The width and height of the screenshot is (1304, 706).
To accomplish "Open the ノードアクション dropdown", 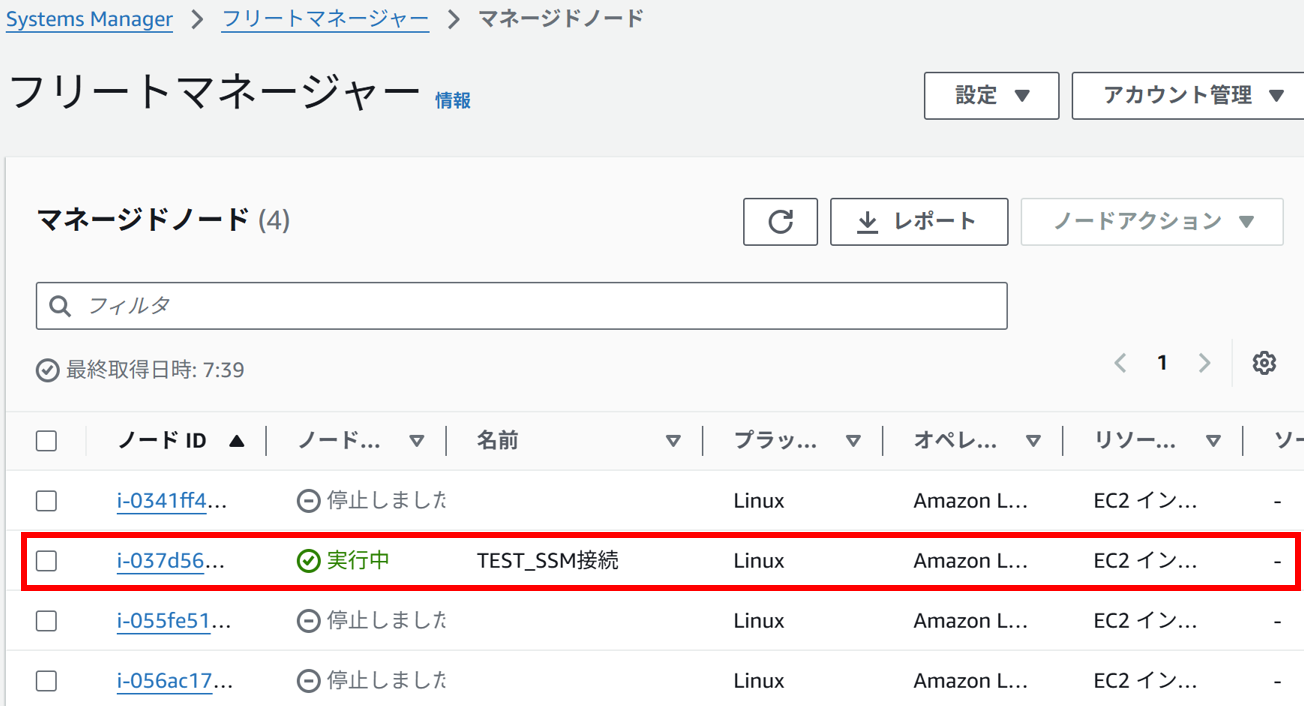I will pos(1151,221).
